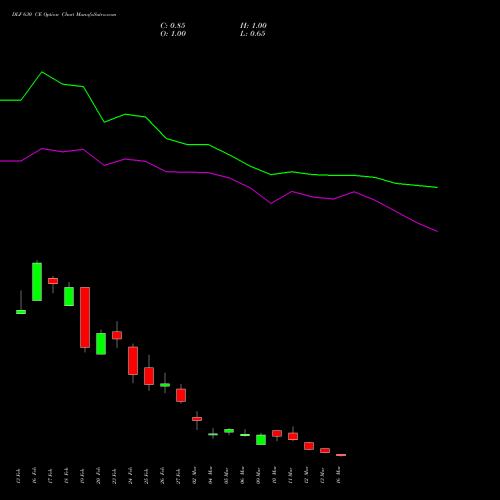Viewport: 500px width, 500px height.
Task: Click the open price value O: 1.00
Action: [x=173, y=34]
